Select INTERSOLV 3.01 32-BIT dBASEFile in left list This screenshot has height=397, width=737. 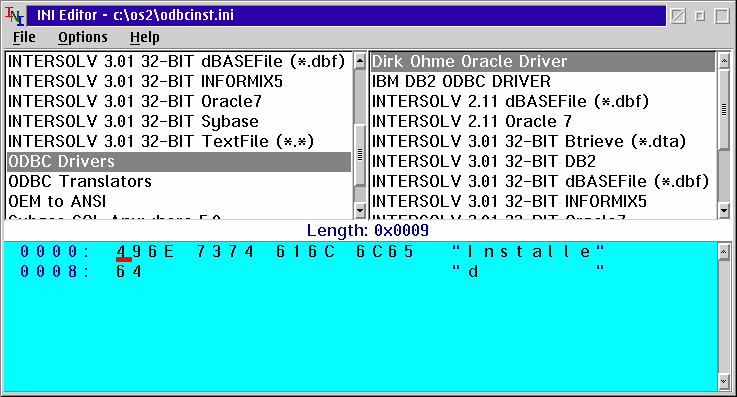[179, 62]
